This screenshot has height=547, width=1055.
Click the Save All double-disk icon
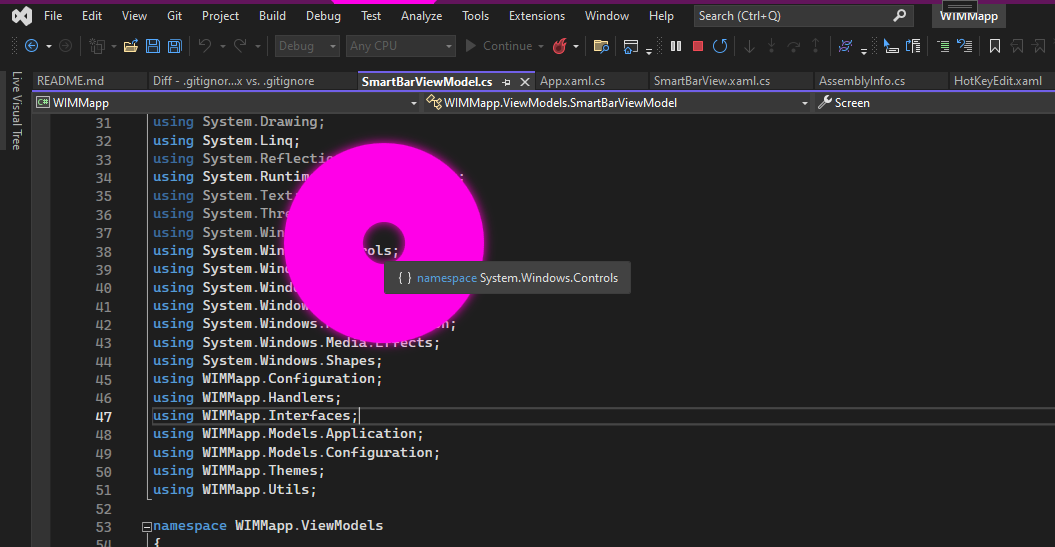pos(175,46)
